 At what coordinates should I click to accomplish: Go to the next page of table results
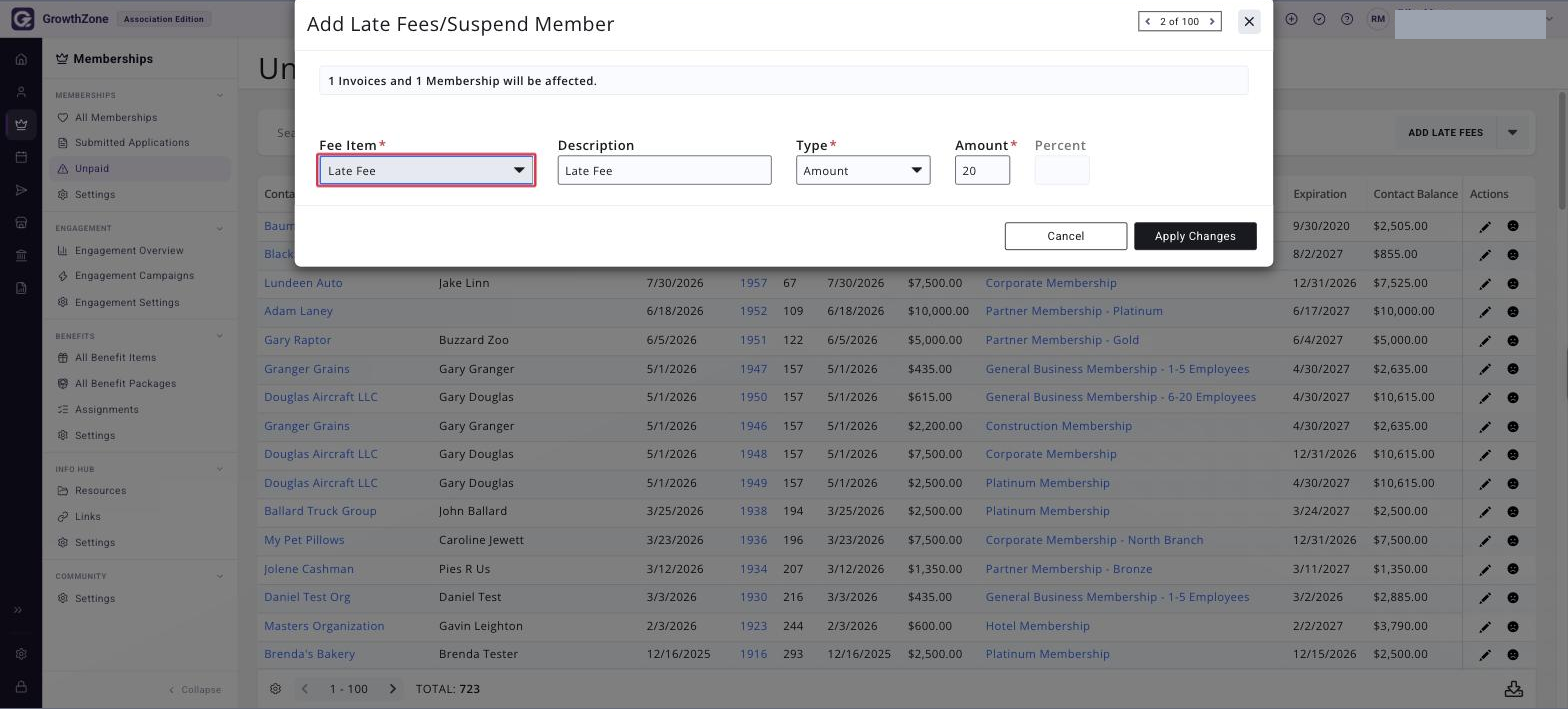point(393,689)
